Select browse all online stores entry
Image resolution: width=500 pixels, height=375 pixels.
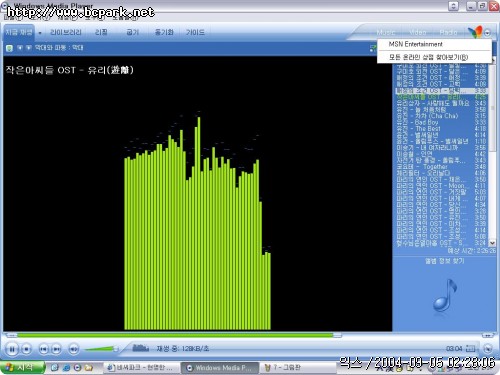tap(428, 57)
